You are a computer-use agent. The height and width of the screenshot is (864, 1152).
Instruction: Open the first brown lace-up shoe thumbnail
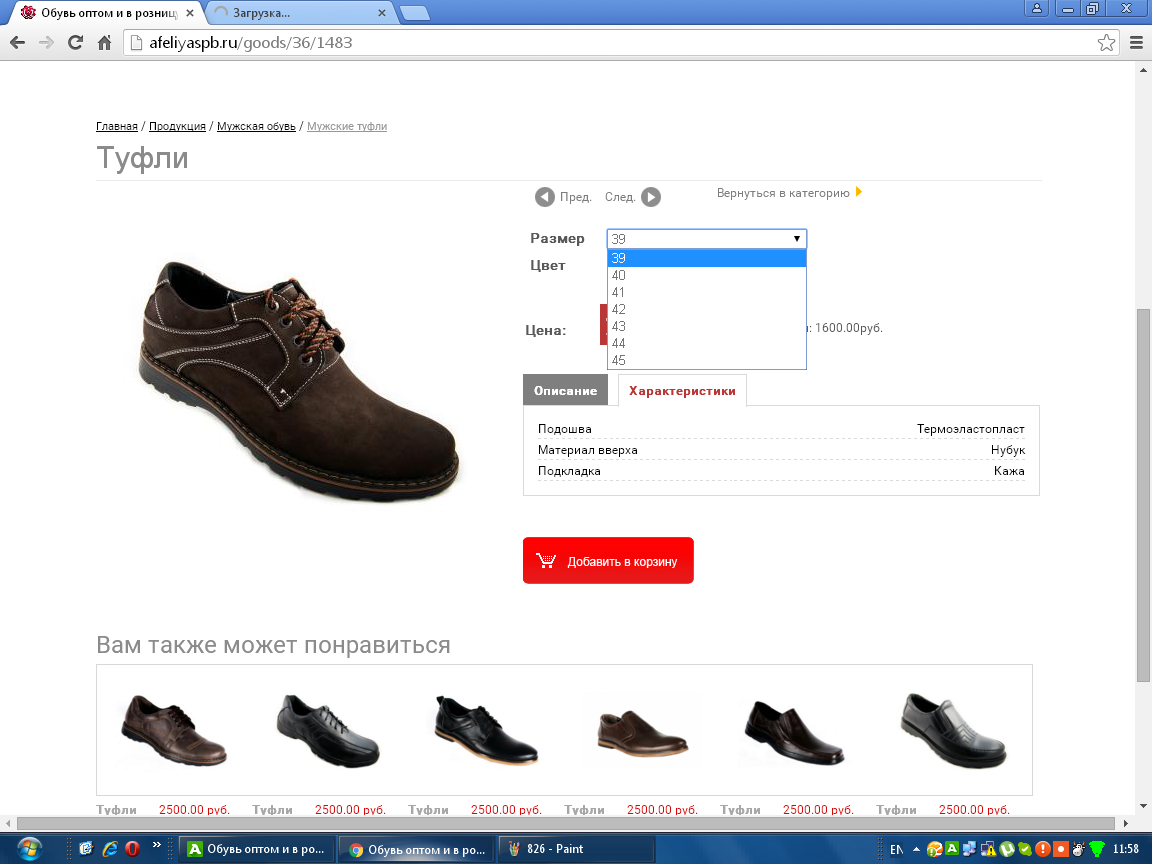tap(174, 729)
